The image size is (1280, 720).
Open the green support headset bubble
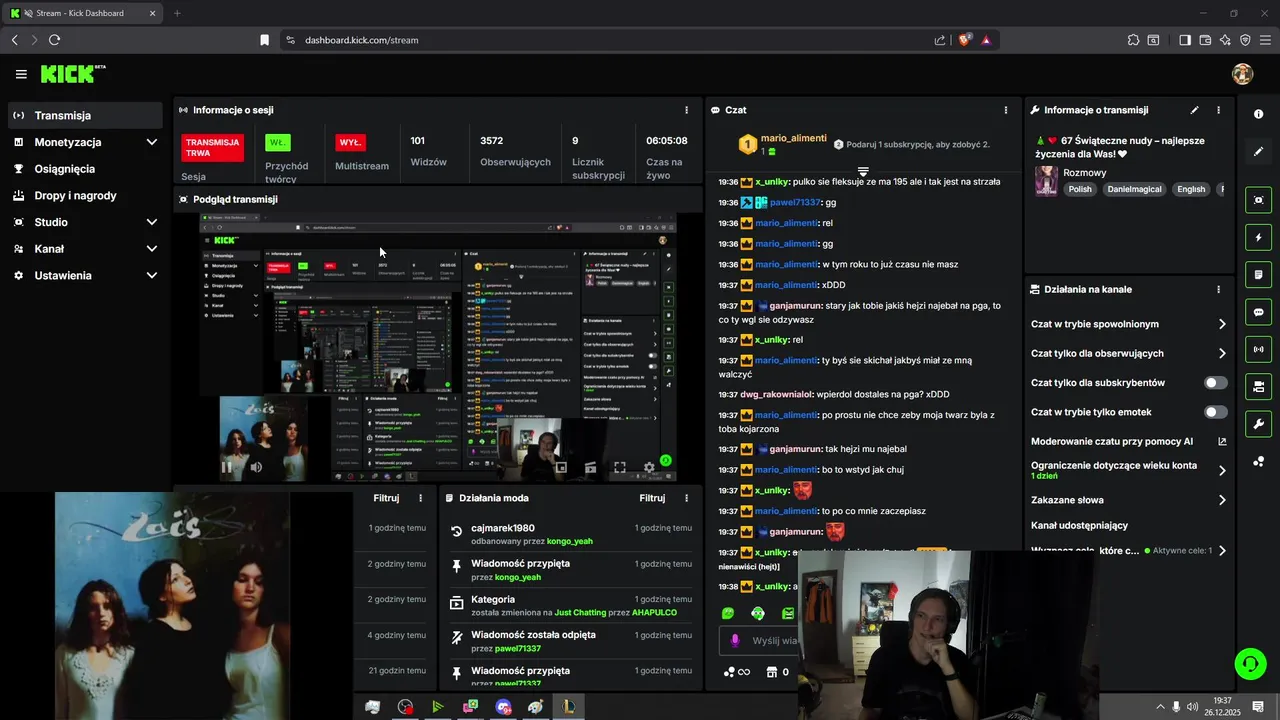1250,663
